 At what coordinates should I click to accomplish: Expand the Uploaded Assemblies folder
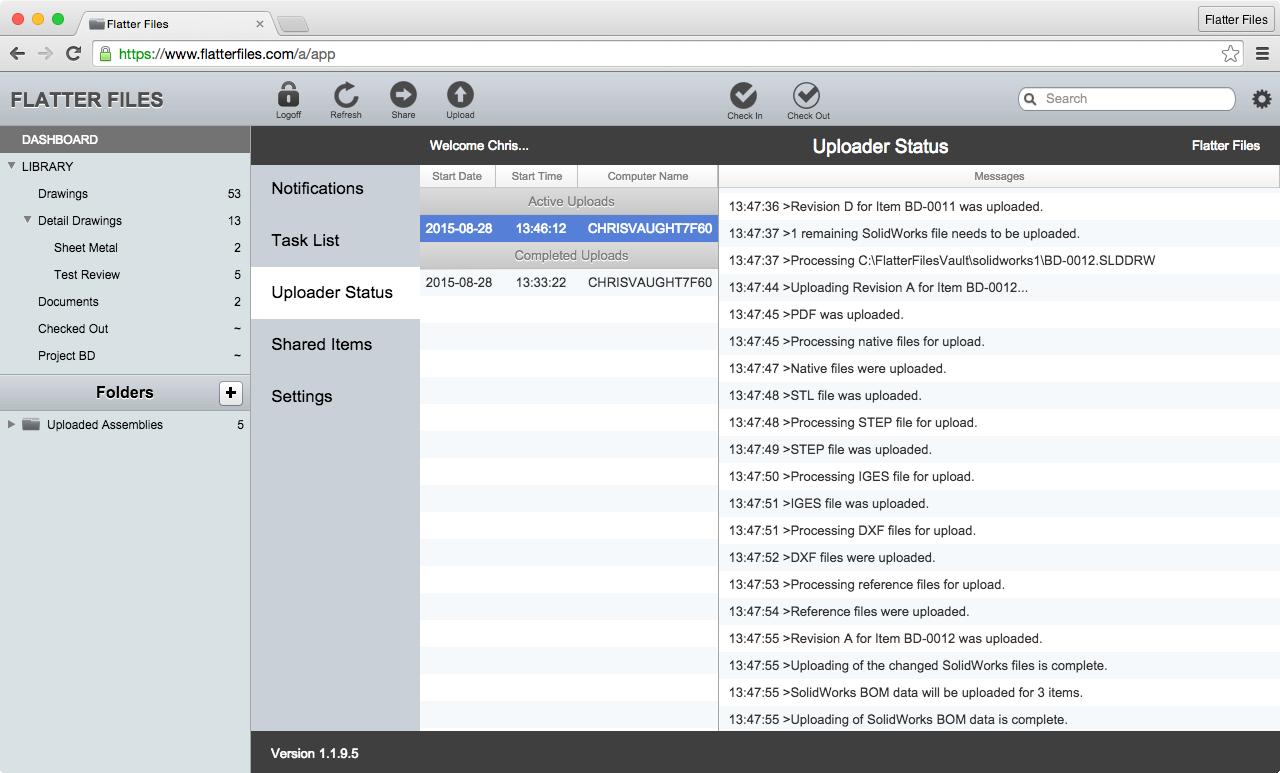click(11, 424)
